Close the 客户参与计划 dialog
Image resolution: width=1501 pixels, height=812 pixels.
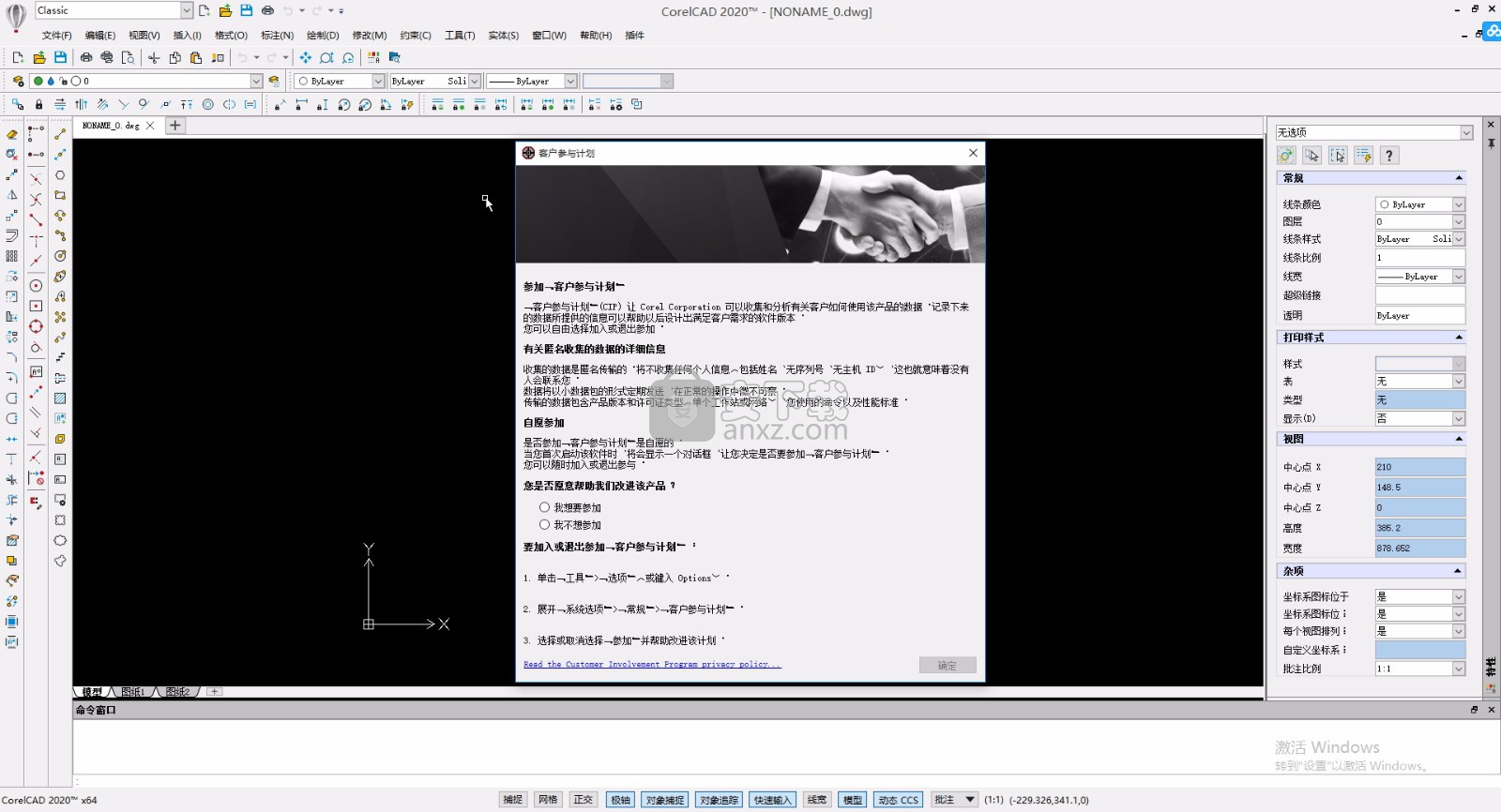pos(973,153)
